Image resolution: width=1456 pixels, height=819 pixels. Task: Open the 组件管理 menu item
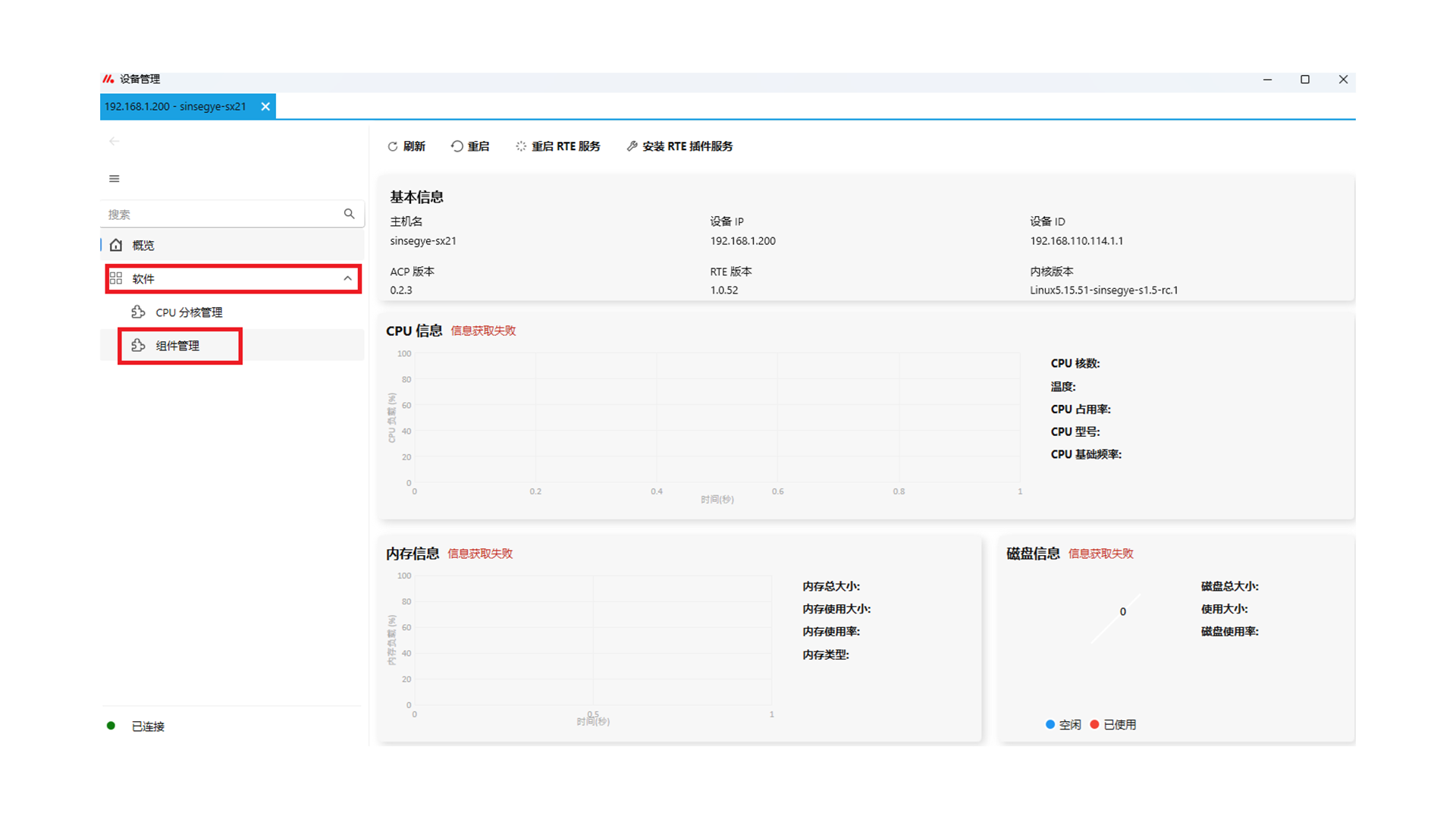point(177,346)
